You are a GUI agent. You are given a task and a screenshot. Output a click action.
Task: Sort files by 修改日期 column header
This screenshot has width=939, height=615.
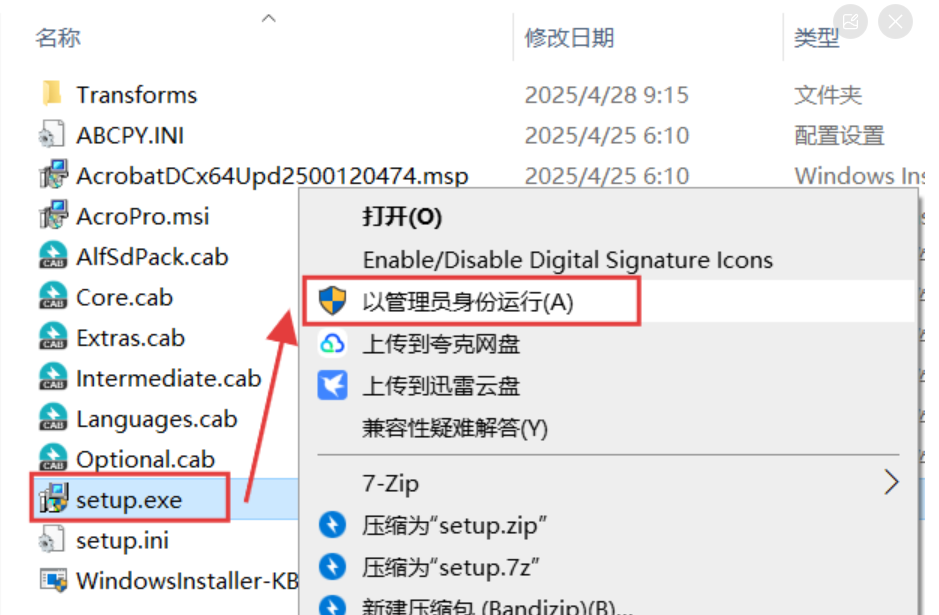tap(569, 38)
